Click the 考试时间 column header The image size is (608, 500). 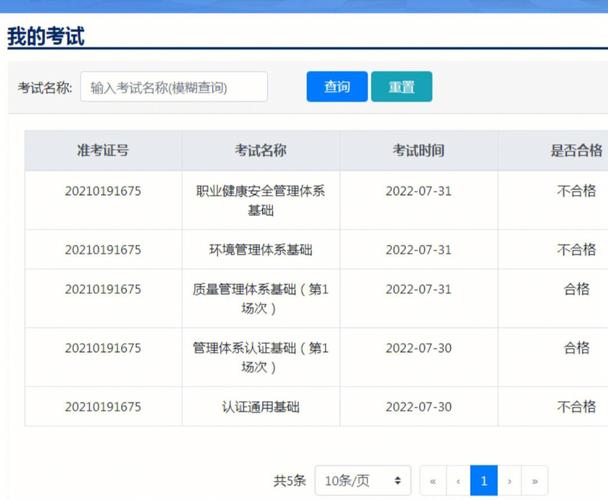pyautogui.click(x=418, y=151)
